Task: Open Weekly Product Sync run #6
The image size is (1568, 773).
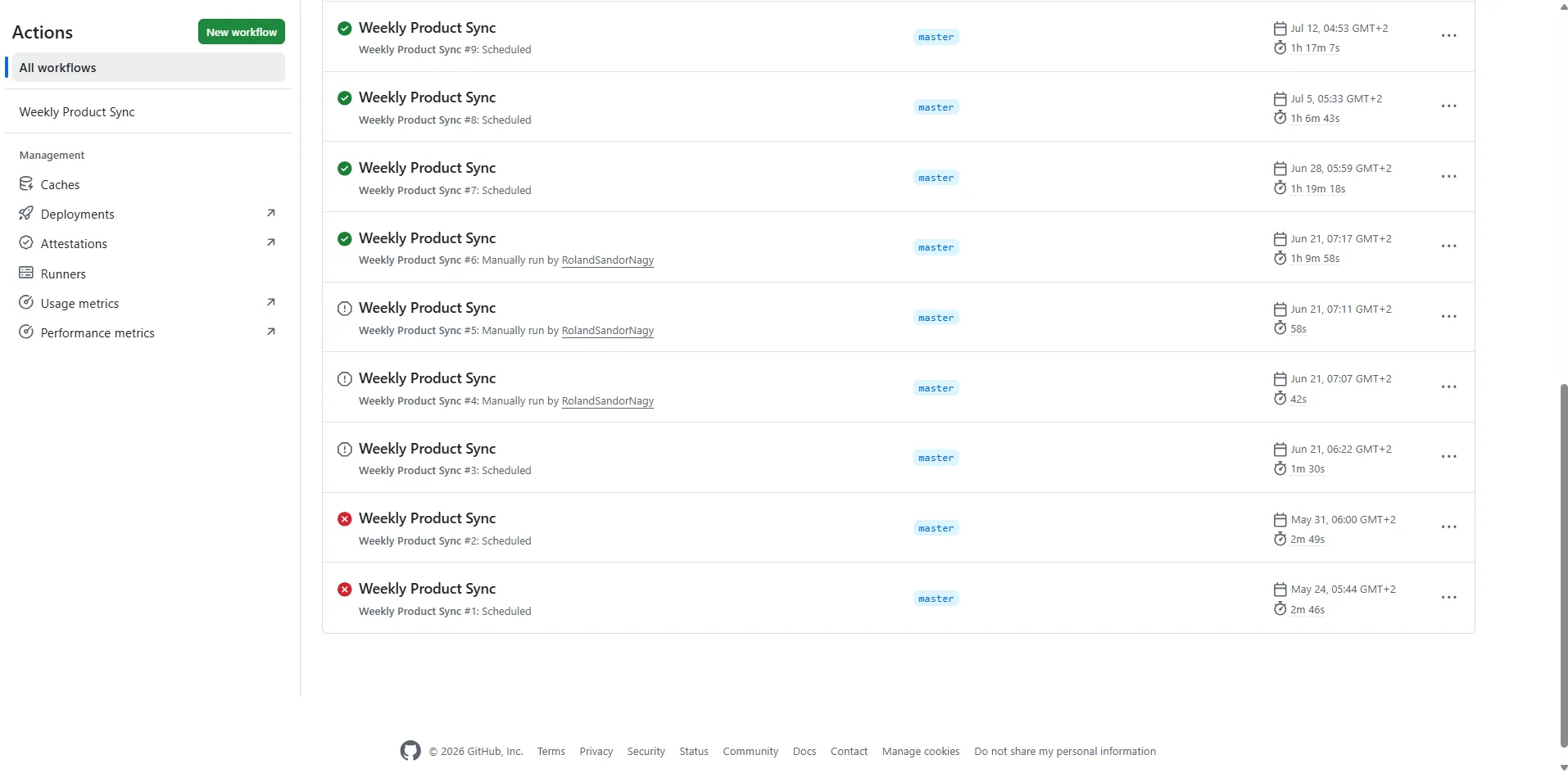Action: tap(427, 238)
